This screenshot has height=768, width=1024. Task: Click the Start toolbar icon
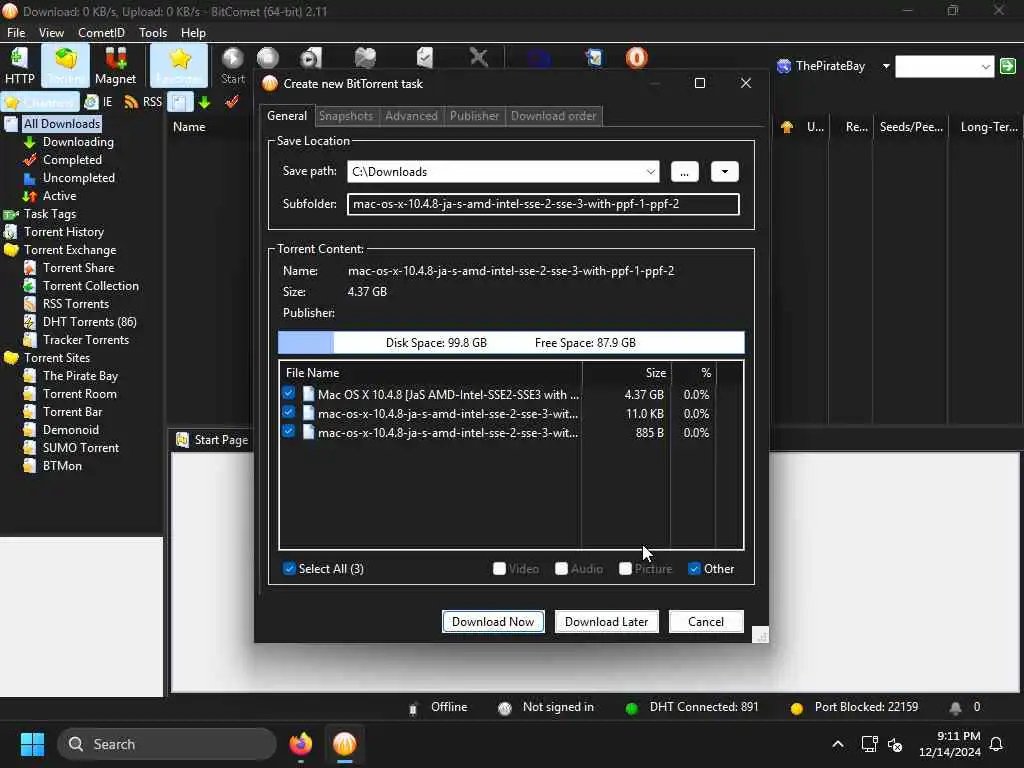tap(232, 65)
